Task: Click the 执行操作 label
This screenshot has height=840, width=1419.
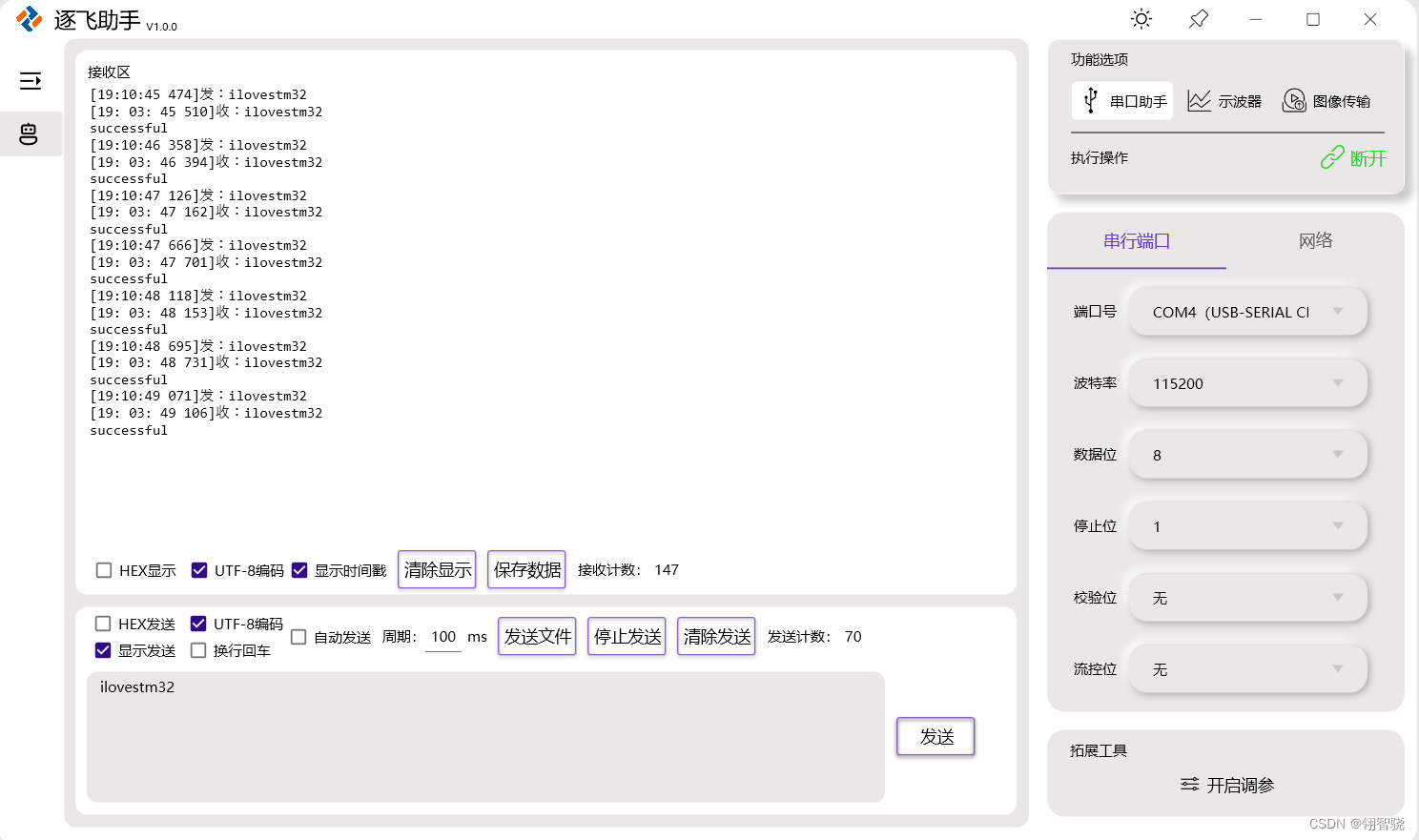Action: tap(1100, 158)
